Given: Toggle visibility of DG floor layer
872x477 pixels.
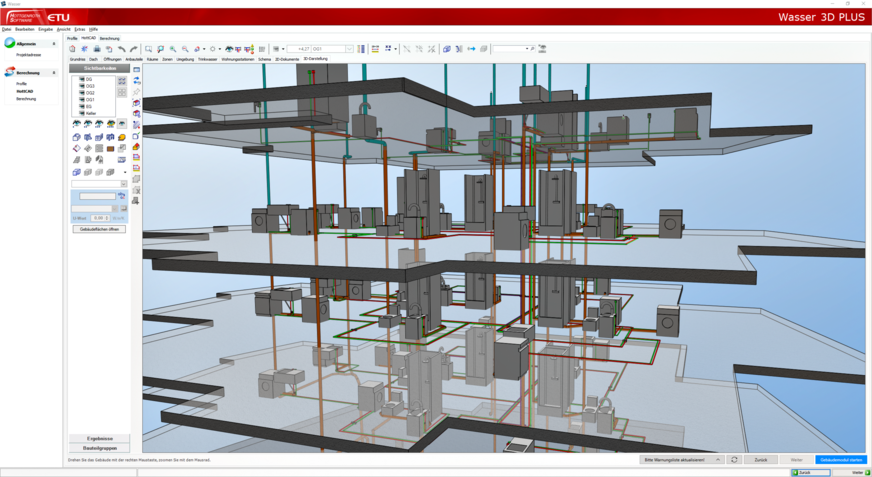Looking at the screenshot, I should pos(81,79).
